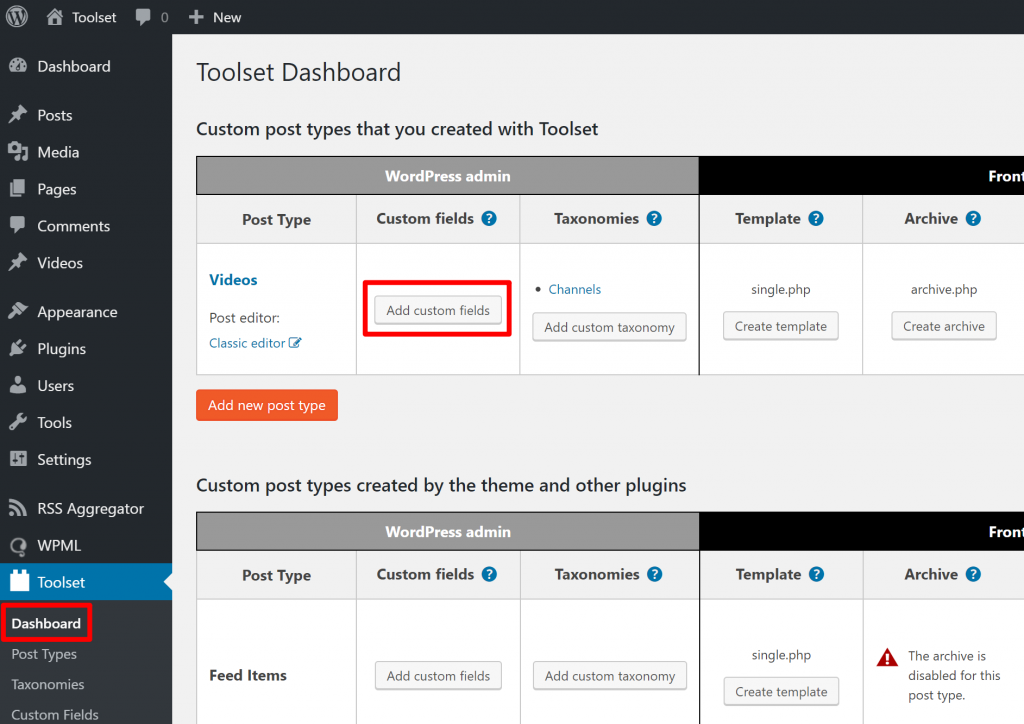Click the Plugins plug icon

click(x=18, y=349)
